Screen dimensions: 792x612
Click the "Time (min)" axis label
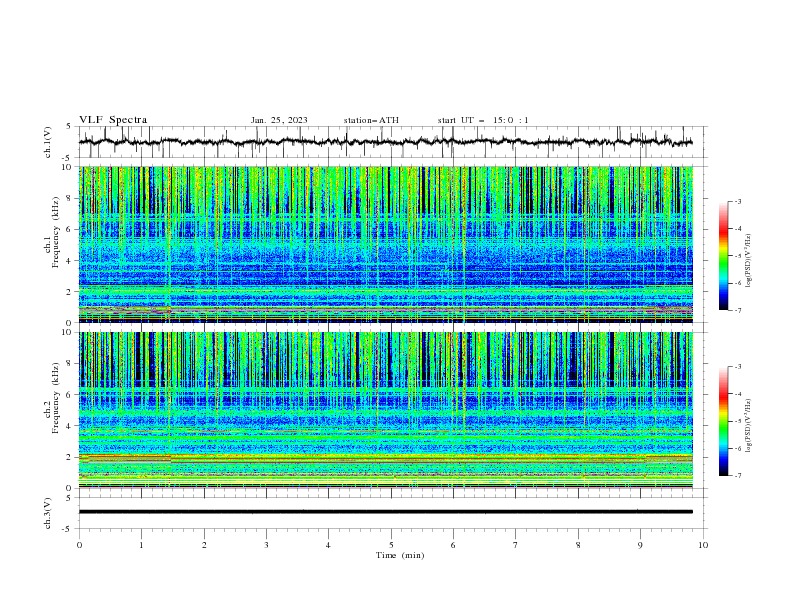tap(400, 555)
